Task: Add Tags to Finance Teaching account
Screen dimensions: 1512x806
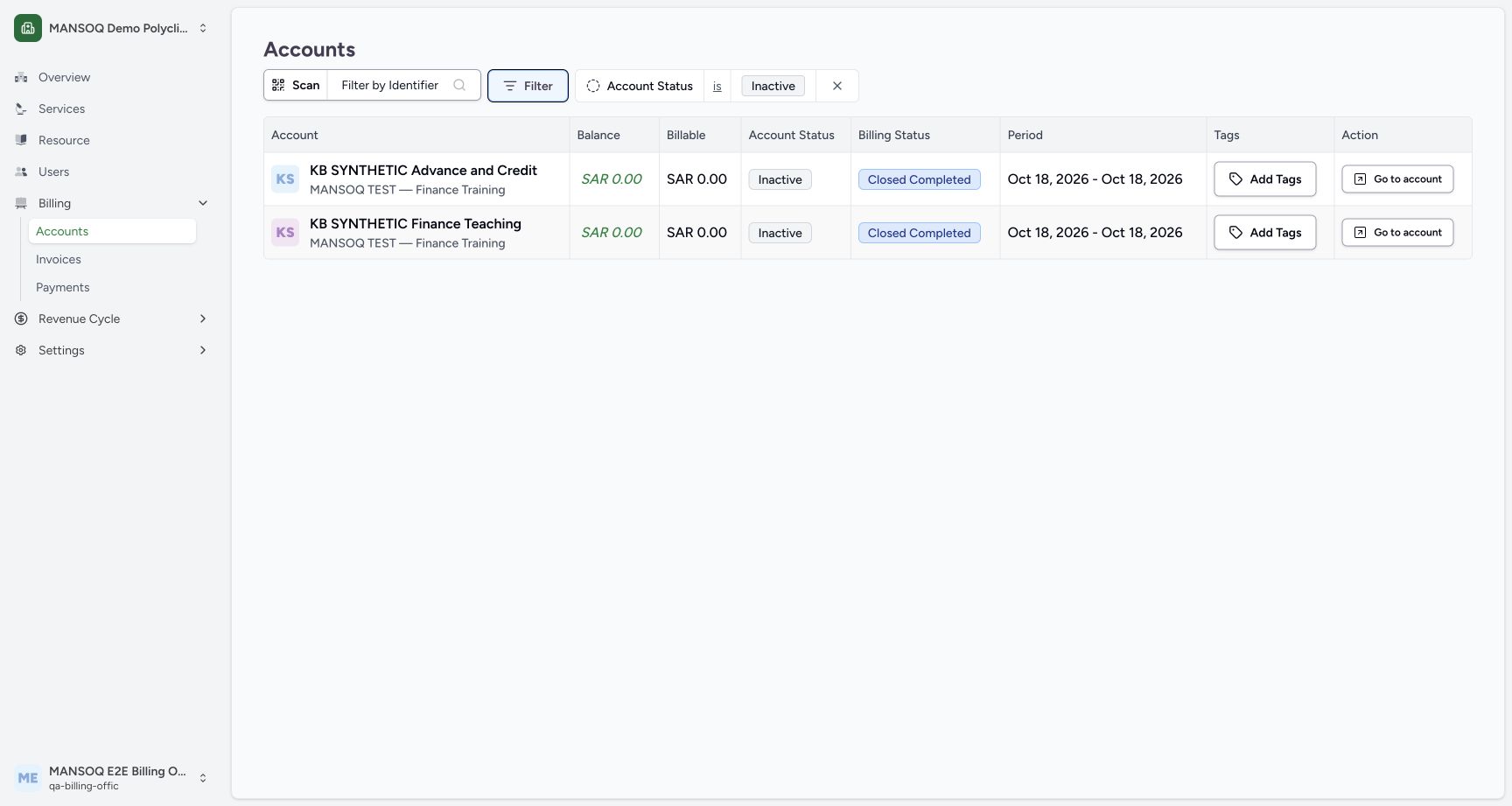Action: 1265,233
